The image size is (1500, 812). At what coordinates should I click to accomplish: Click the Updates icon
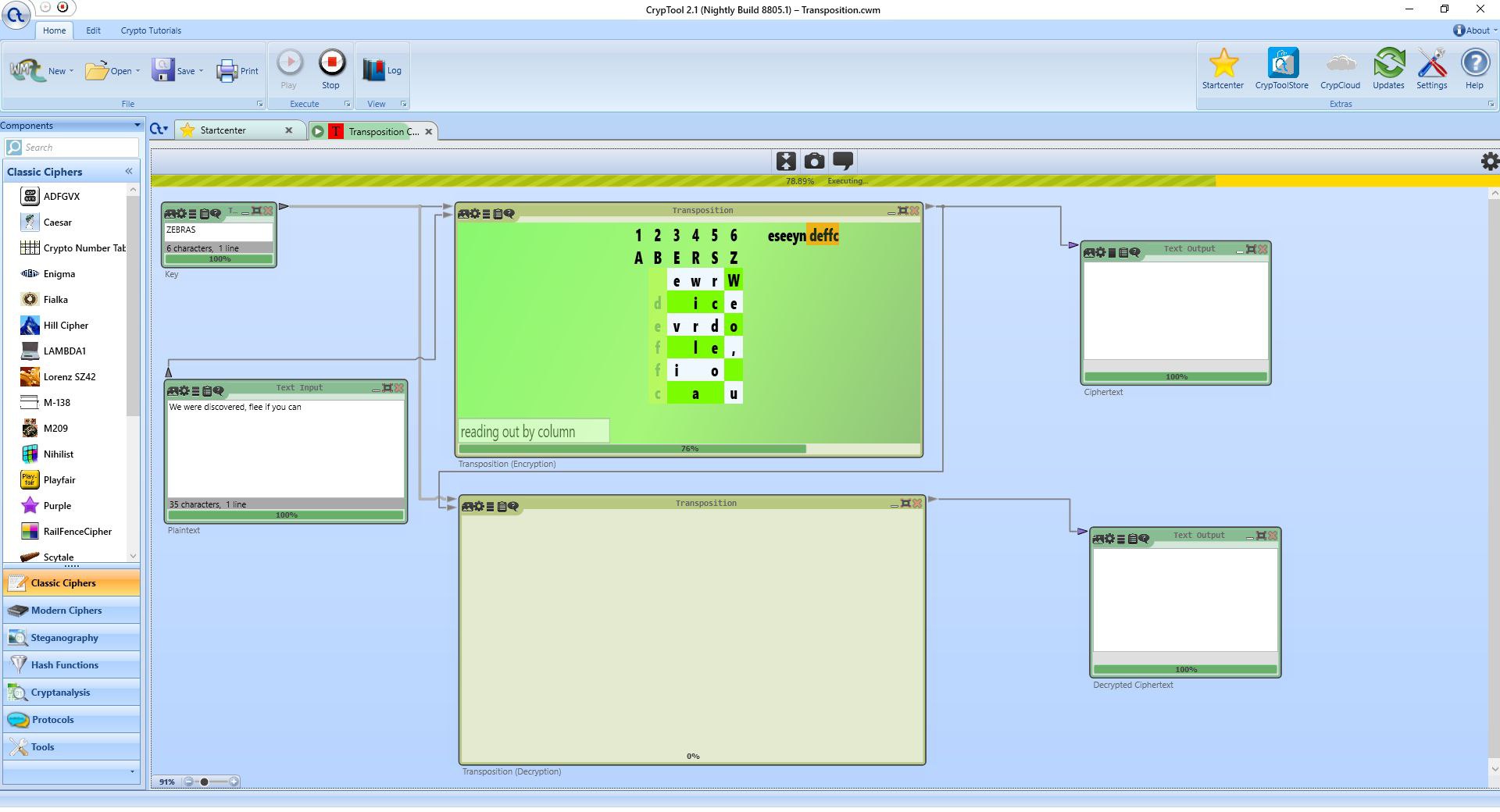pos(1388,69)
